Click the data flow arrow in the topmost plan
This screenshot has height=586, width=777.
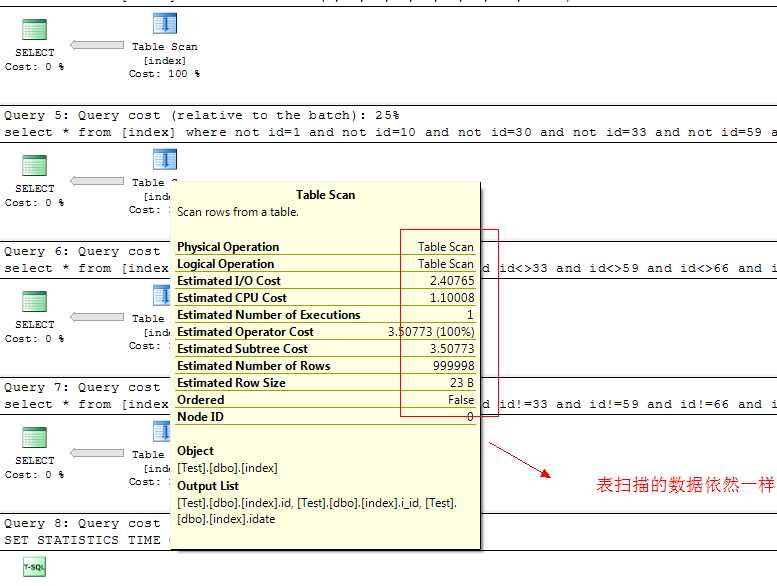click(97, 45)
